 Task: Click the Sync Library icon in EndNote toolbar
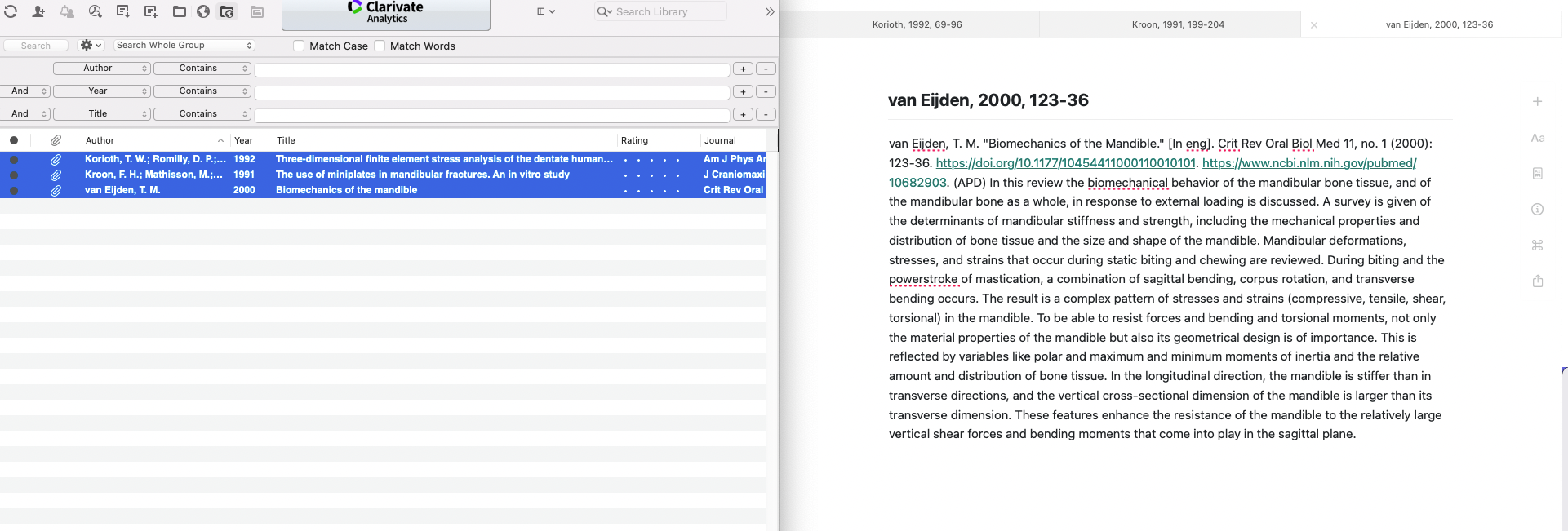[x=11, y=11]
